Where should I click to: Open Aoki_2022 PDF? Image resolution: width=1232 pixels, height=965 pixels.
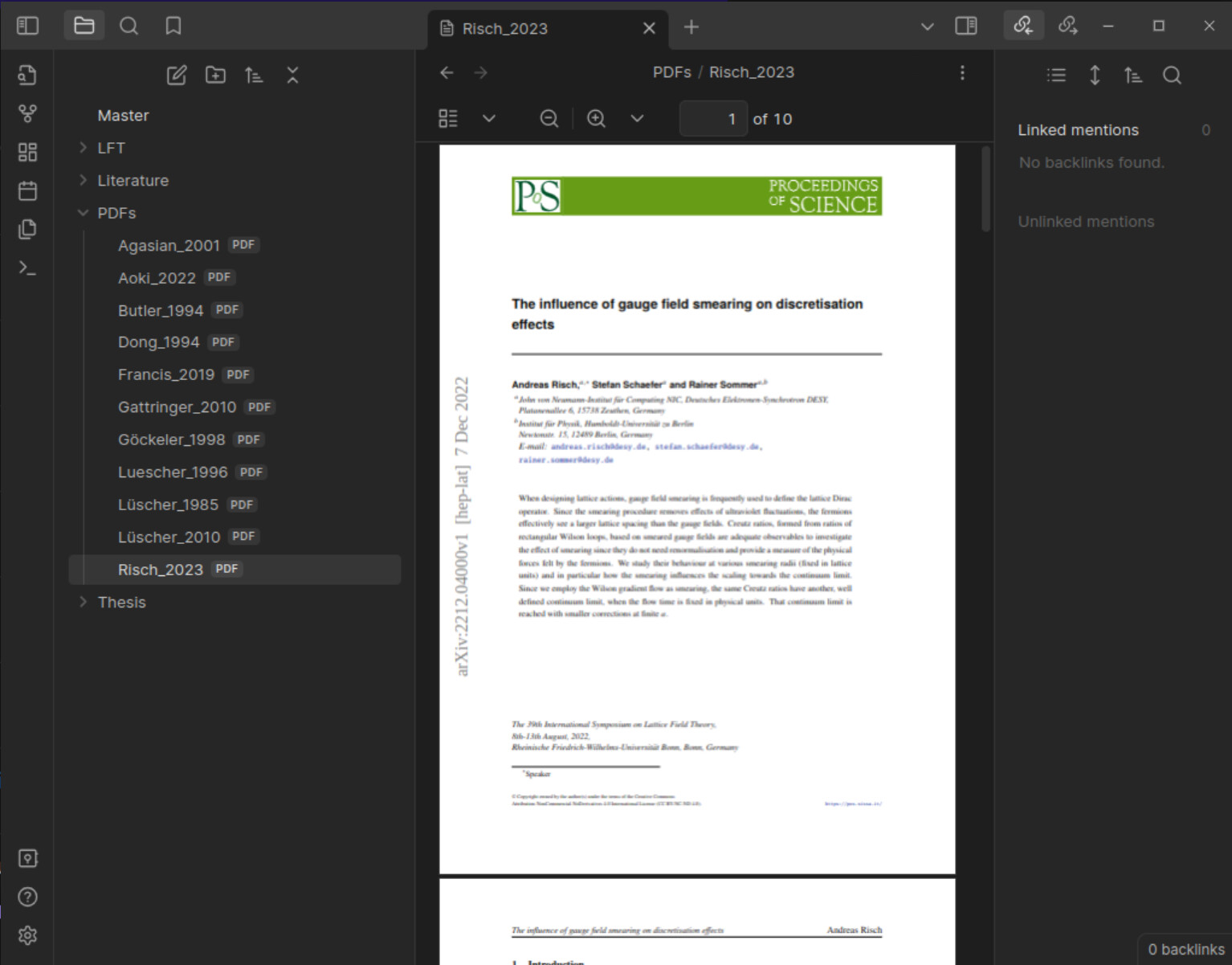235,277
